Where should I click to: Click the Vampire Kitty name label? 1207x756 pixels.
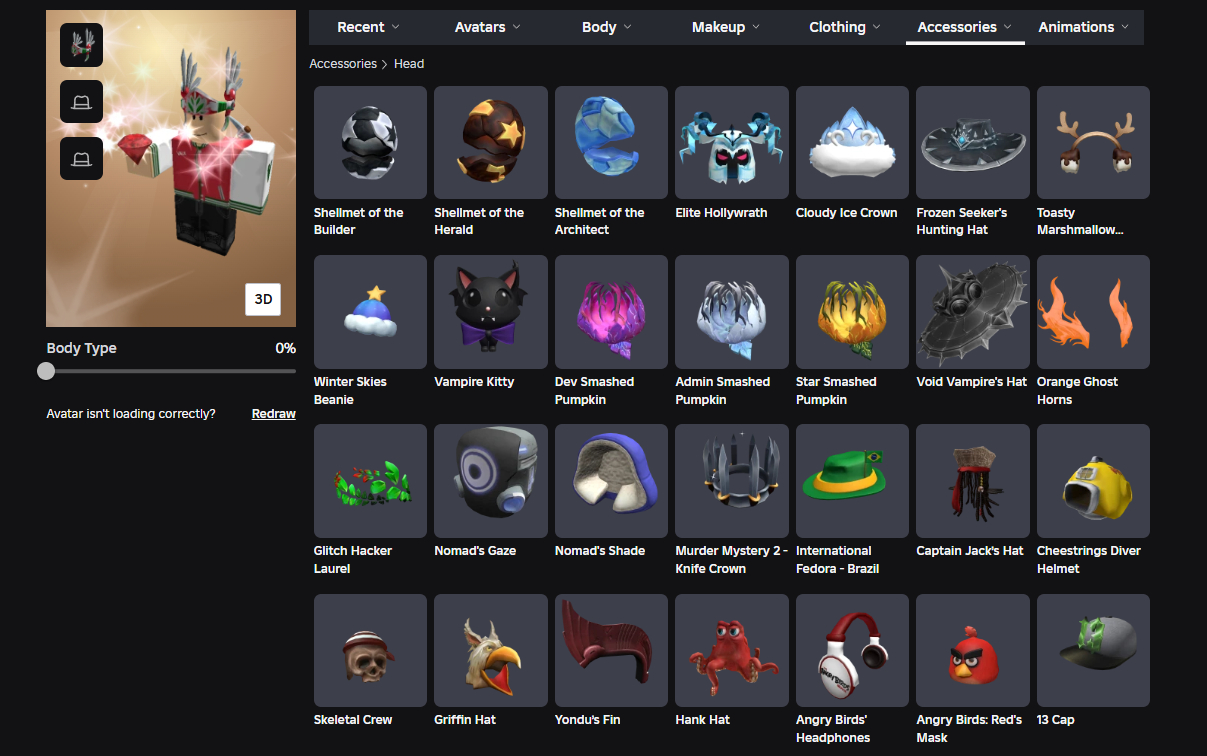tap(474, 382)
